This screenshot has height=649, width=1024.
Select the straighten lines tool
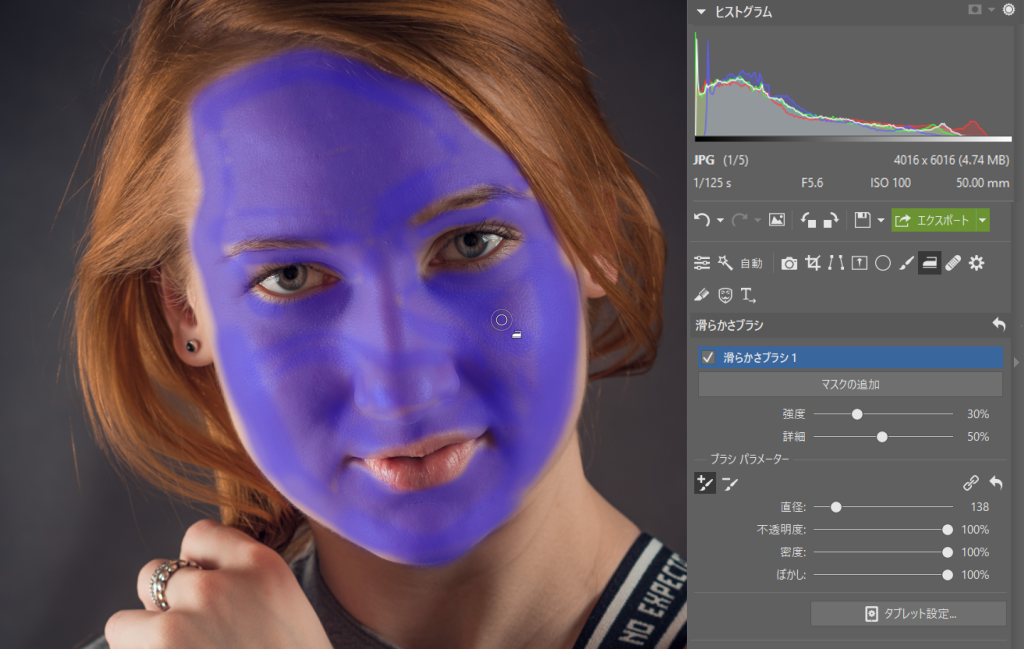(x=836, y=263)
